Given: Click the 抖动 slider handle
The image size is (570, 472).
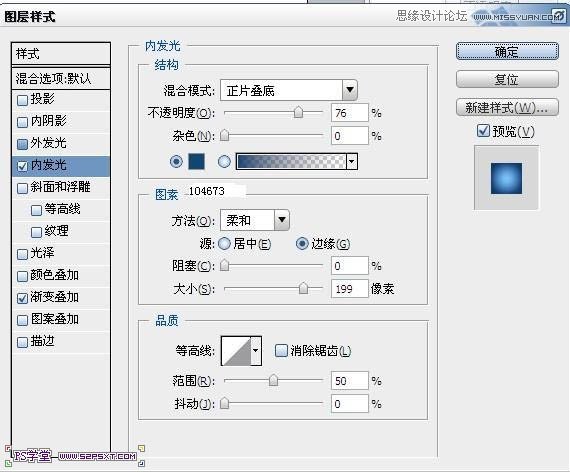Looking at the screenshot, I should (x=225, y=403).
